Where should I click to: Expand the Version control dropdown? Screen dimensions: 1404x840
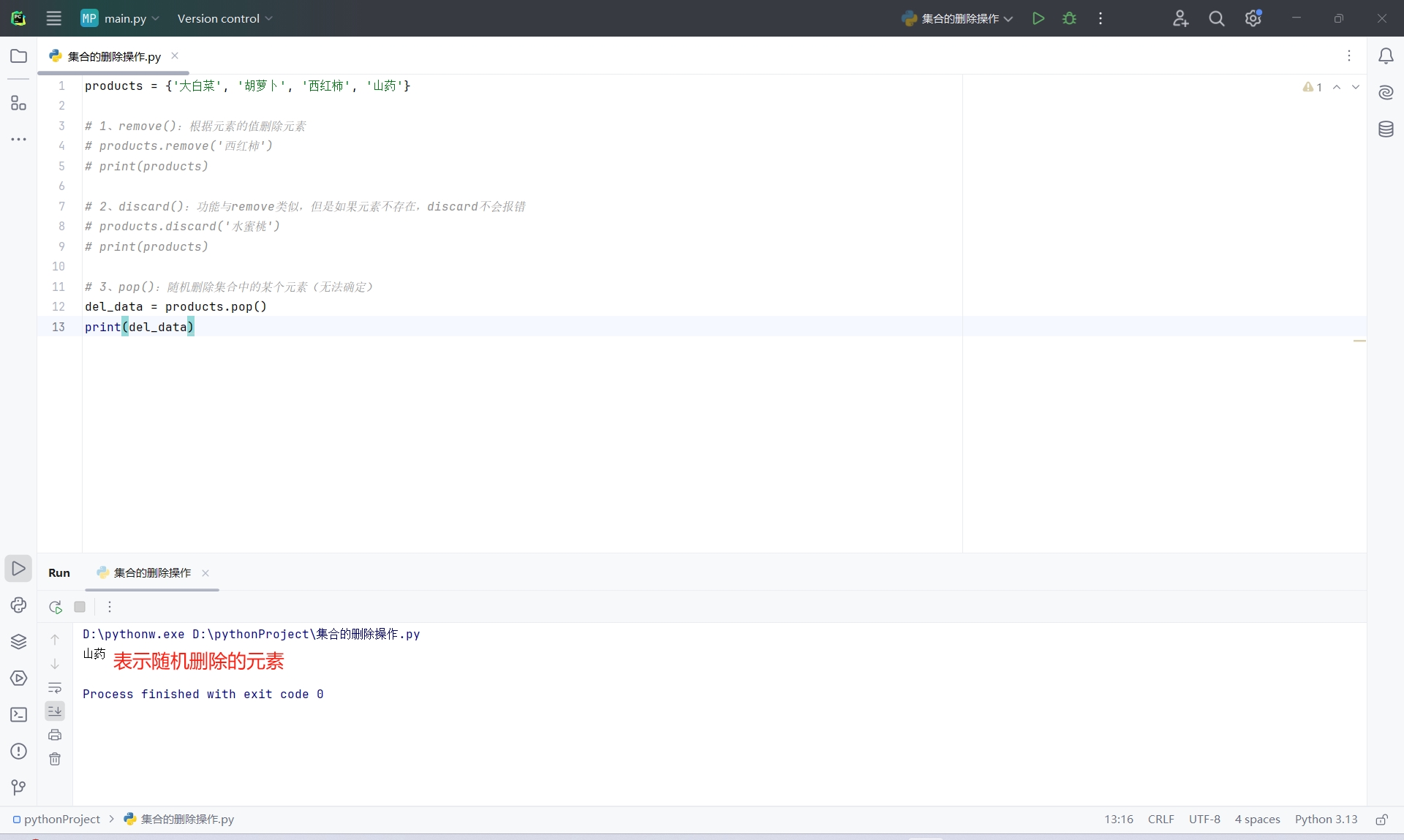tap(224, 18)
